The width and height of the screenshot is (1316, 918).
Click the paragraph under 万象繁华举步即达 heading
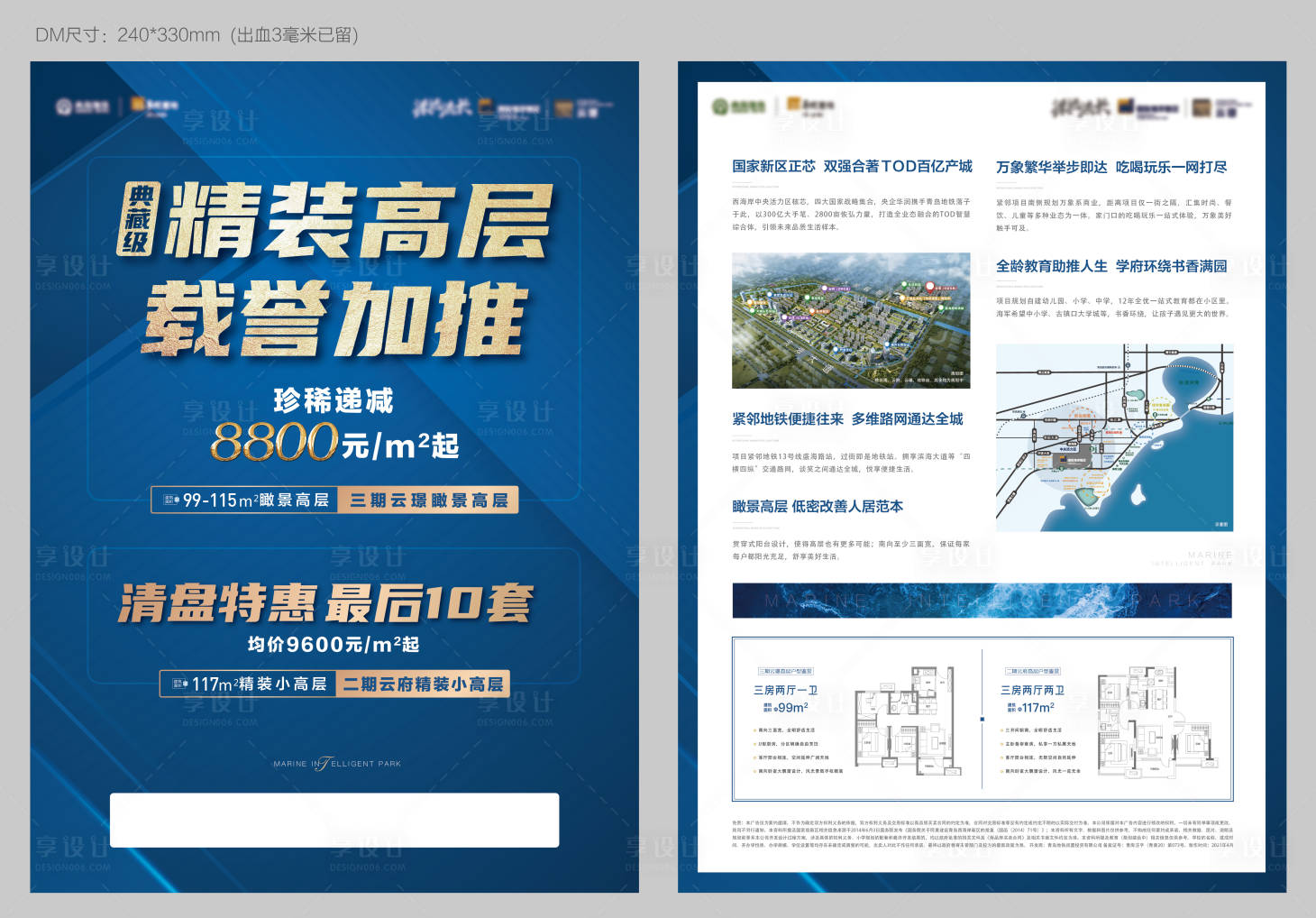click(1113, 216)
